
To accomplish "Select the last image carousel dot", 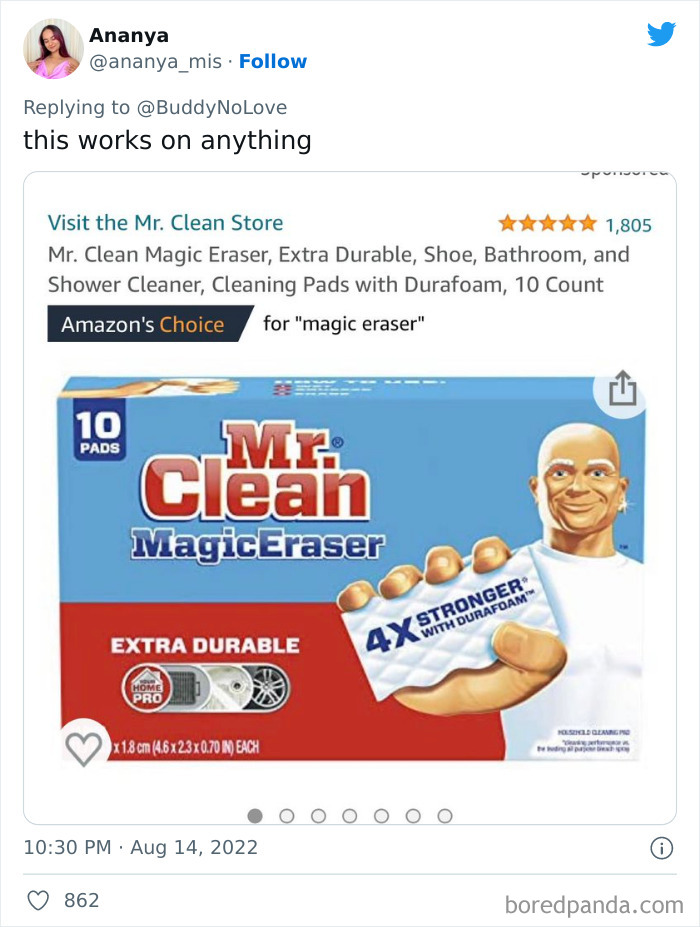I will tap(445, 816).
